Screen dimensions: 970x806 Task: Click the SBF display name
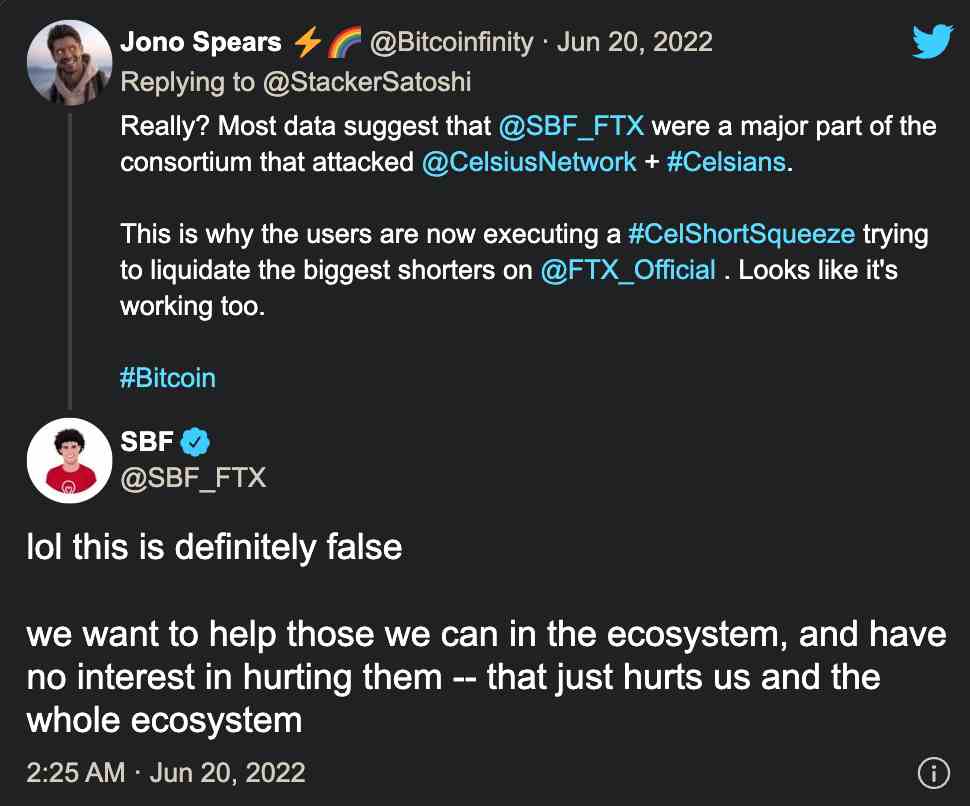147,442
